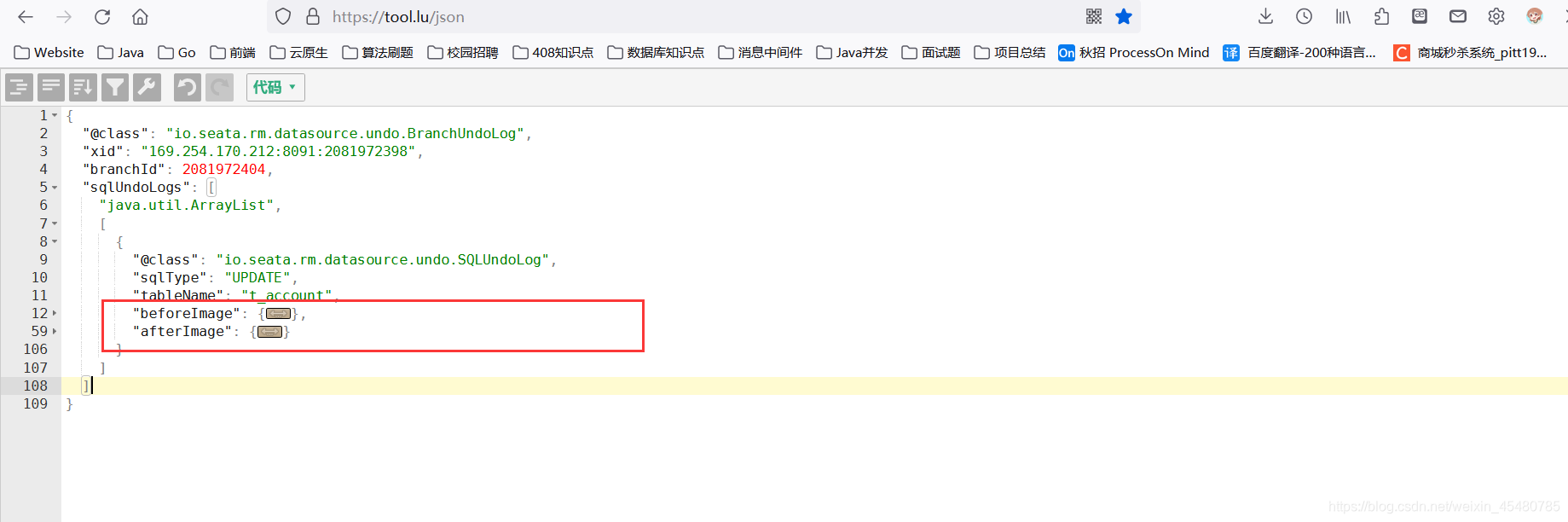Open the 面试题 bookmark folder

click(931, 52)
